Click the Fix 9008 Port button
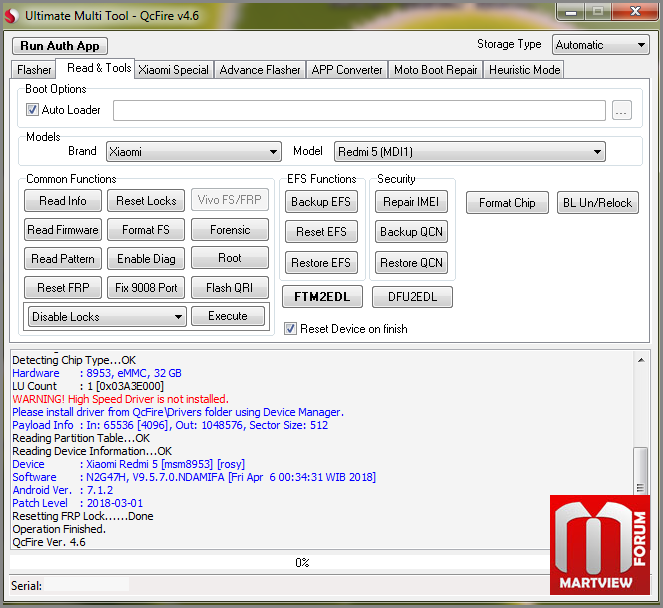Image resolution: width=663 pixels, height=608 pixels. pyautogui.click(x=146, y=288)
